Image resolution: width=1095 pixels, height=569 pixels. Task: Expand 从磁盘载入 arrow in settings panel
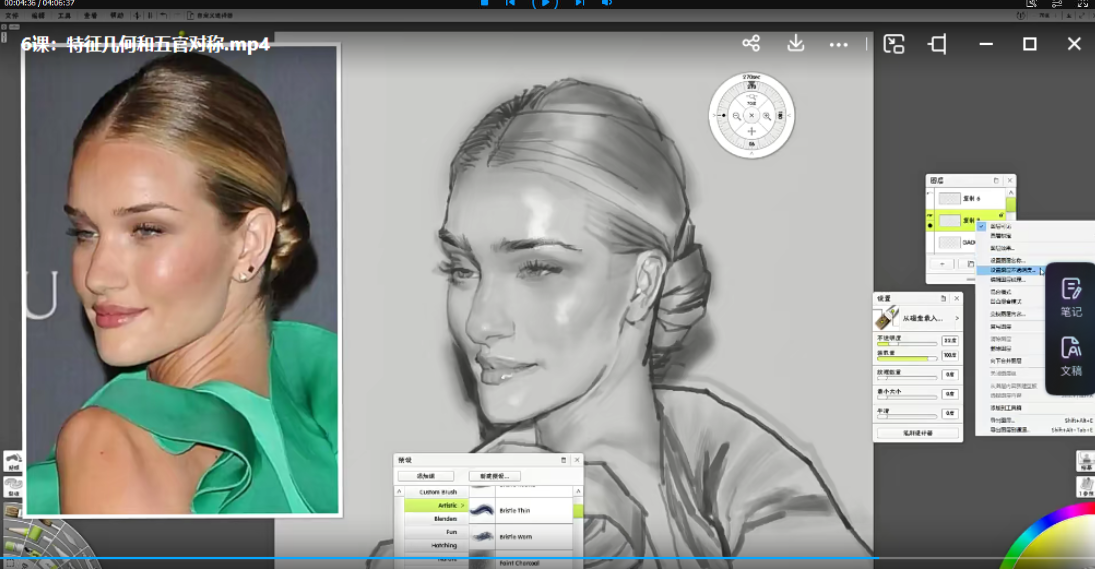click(957, 318)
